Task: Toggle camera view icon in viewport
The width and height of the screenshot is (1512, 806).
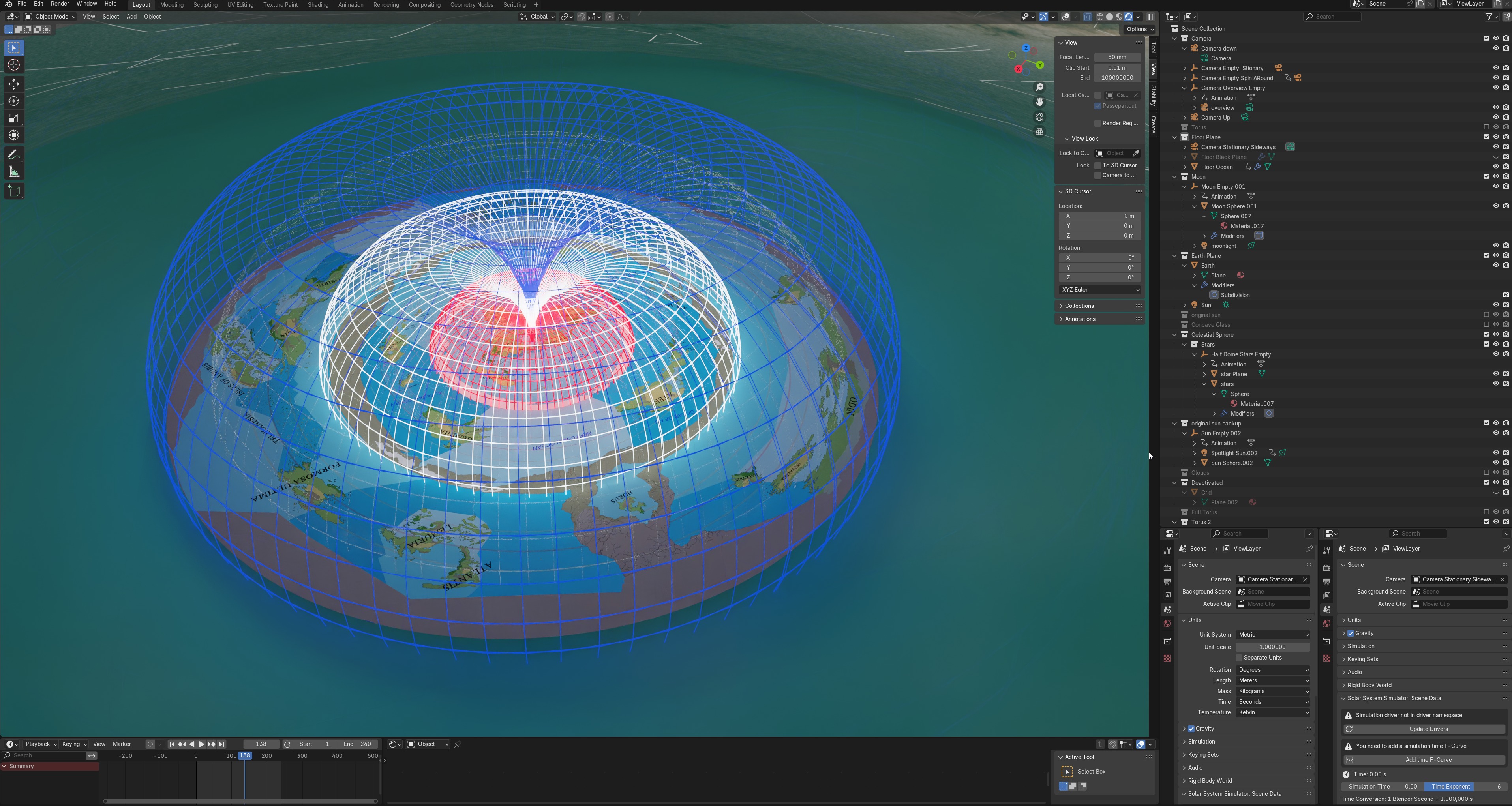Action: coord(1039,117)
